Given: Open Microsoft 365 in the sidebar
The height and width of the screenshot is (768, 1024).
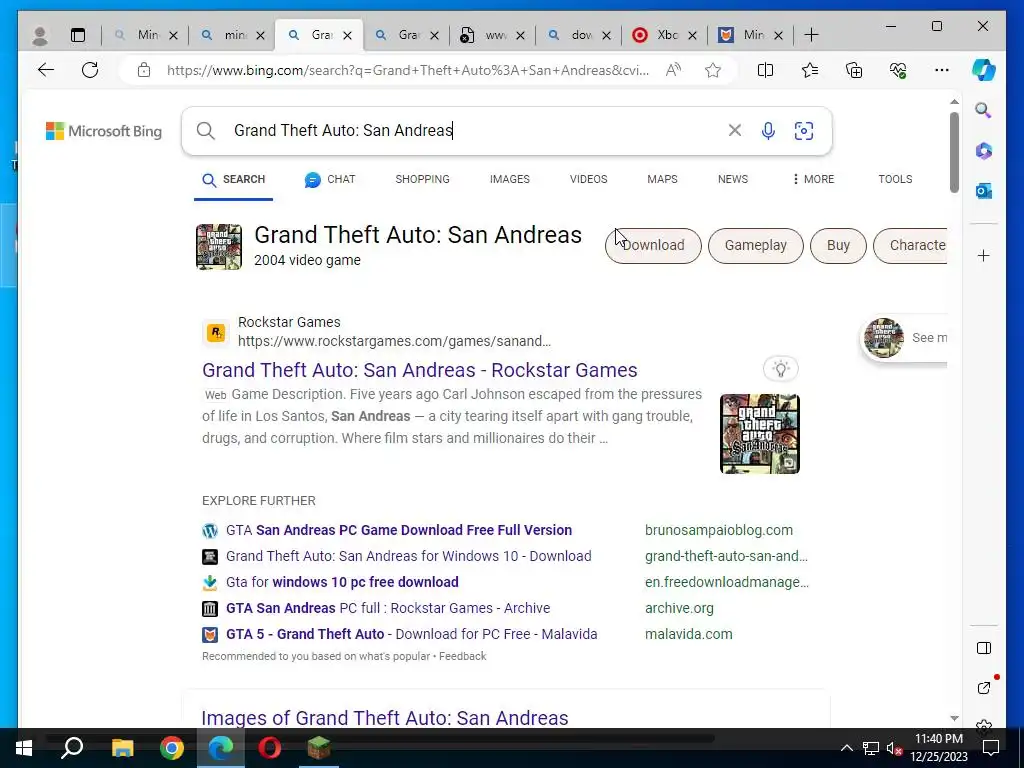Looking at the screenshot, I should [984, 151].
